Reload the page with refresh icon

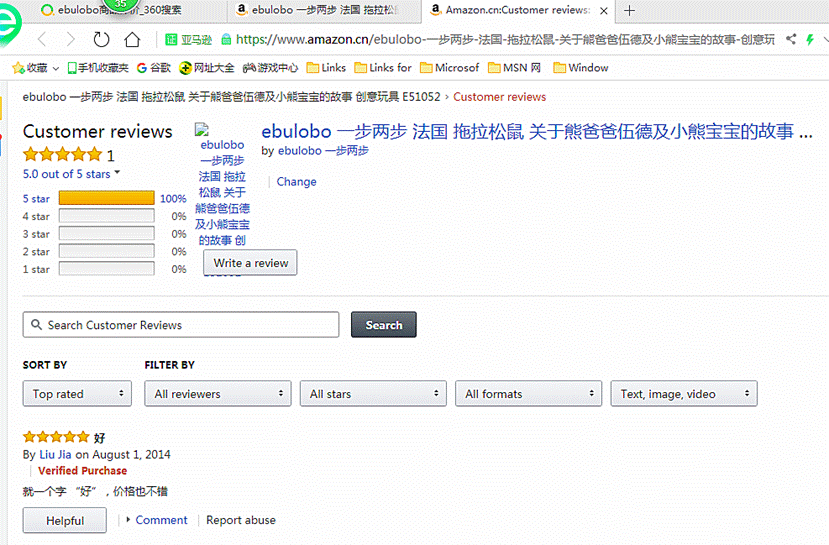[x=101, y=39]
